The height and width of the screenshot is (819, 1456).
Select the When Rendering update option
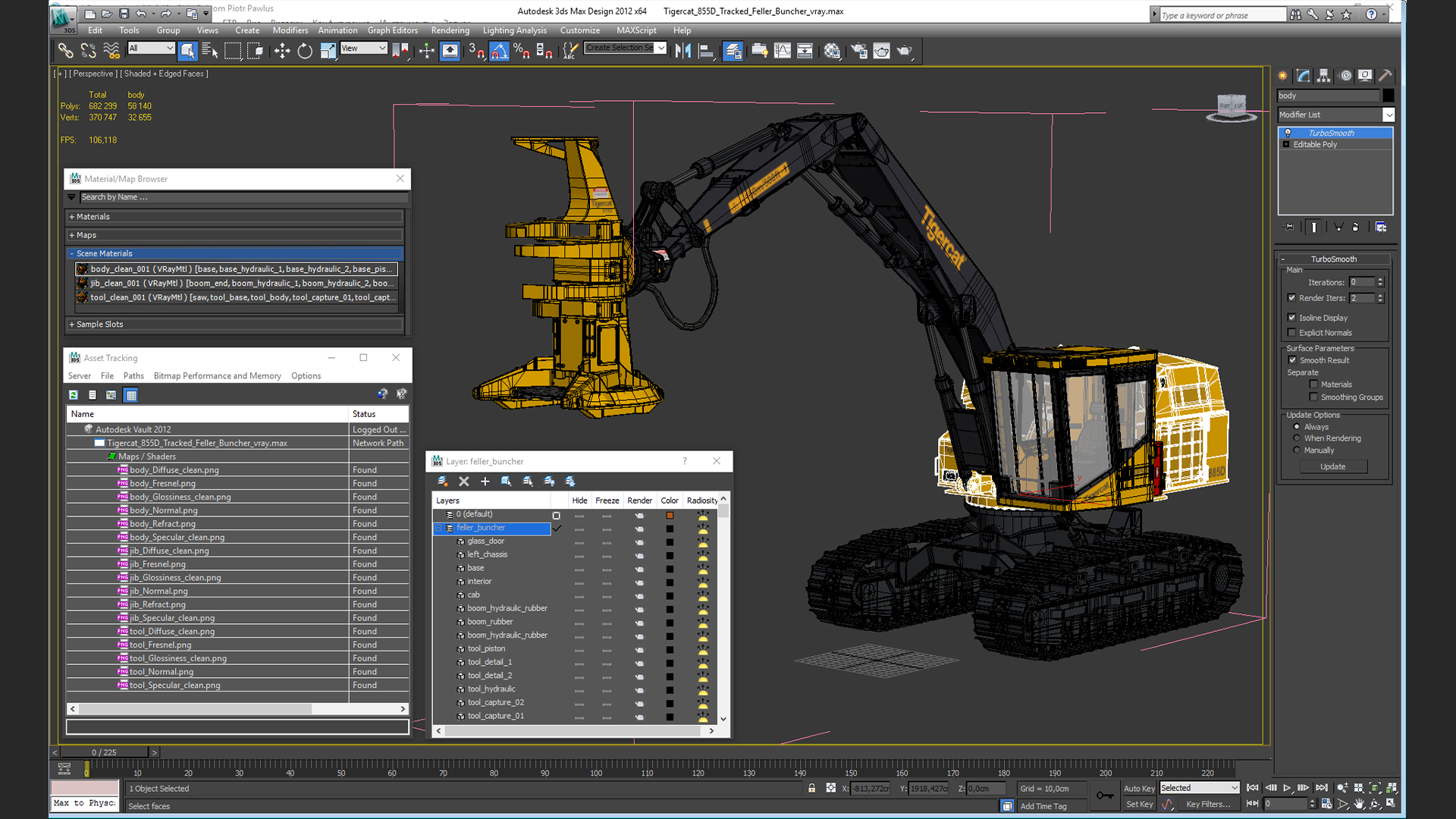(1297, 438)
